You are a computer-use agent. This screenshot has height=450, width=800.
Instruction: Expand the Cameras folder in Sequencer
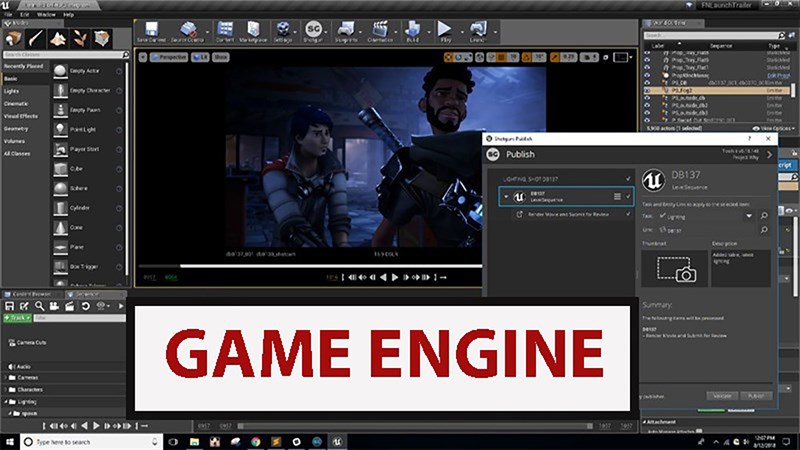6,378
